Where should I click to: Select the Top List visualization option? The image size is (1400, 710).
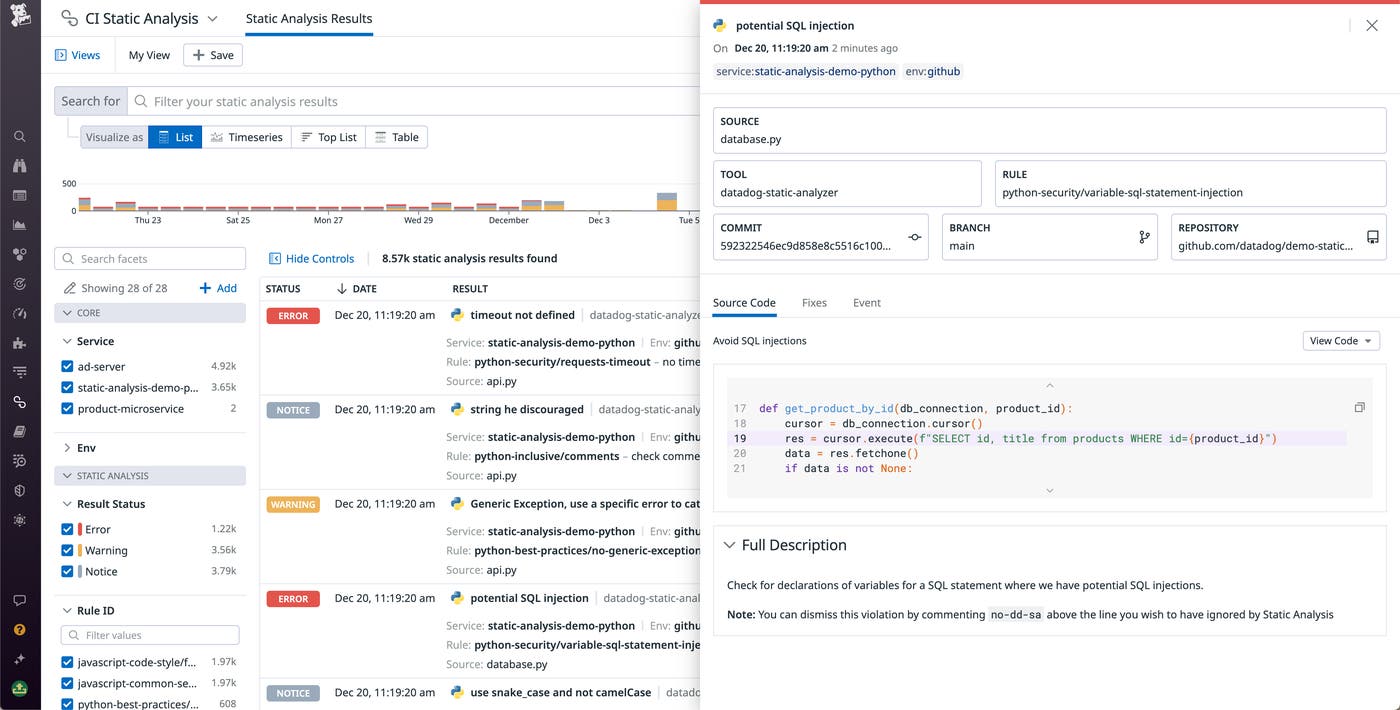pyautogui.click(x=328, y=137)
